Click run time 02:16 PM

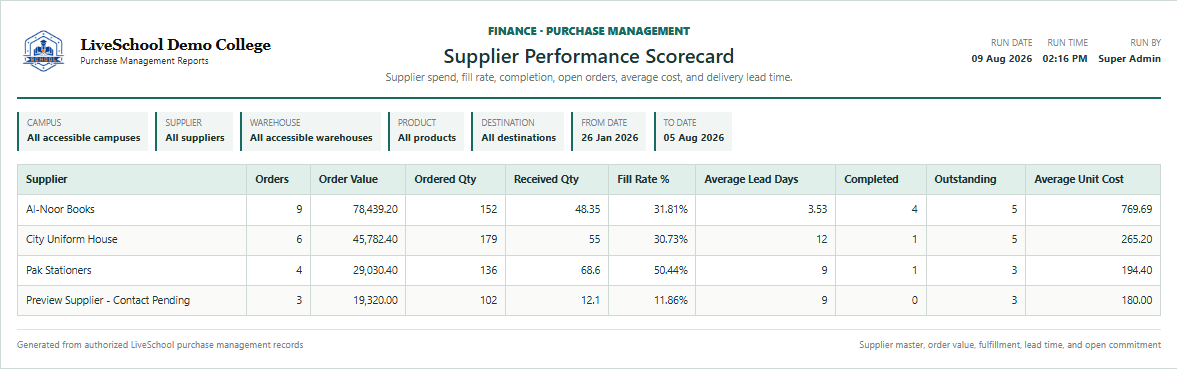point(1065,59)
